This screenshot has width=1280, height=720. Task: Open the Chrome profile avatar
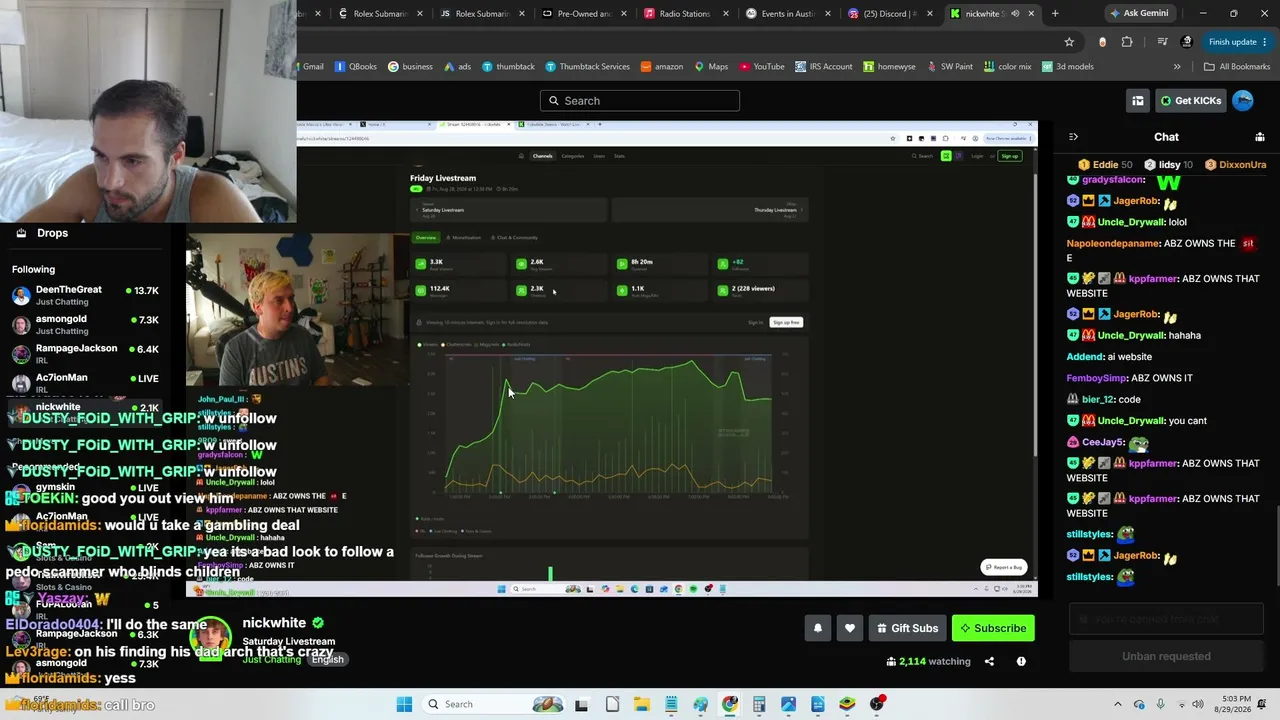1187,42
